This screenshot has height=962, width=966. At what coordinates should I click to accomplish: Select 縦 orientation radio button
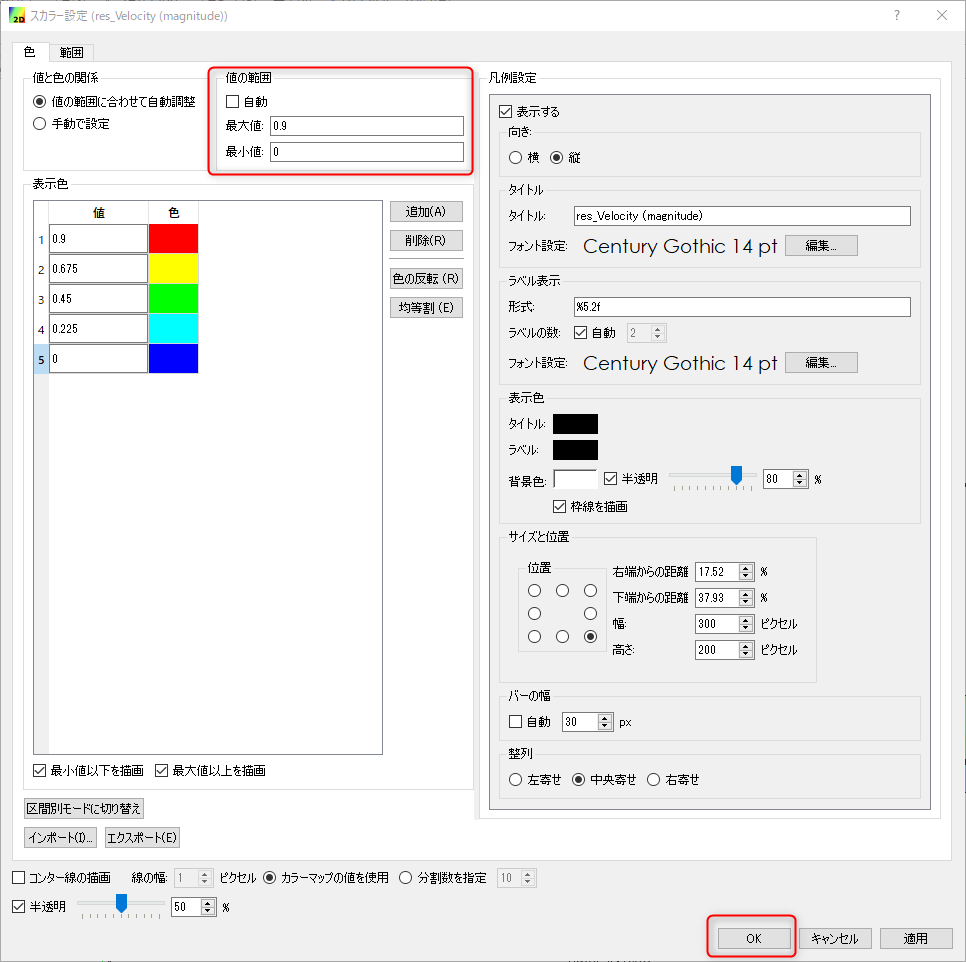[556, 158]
